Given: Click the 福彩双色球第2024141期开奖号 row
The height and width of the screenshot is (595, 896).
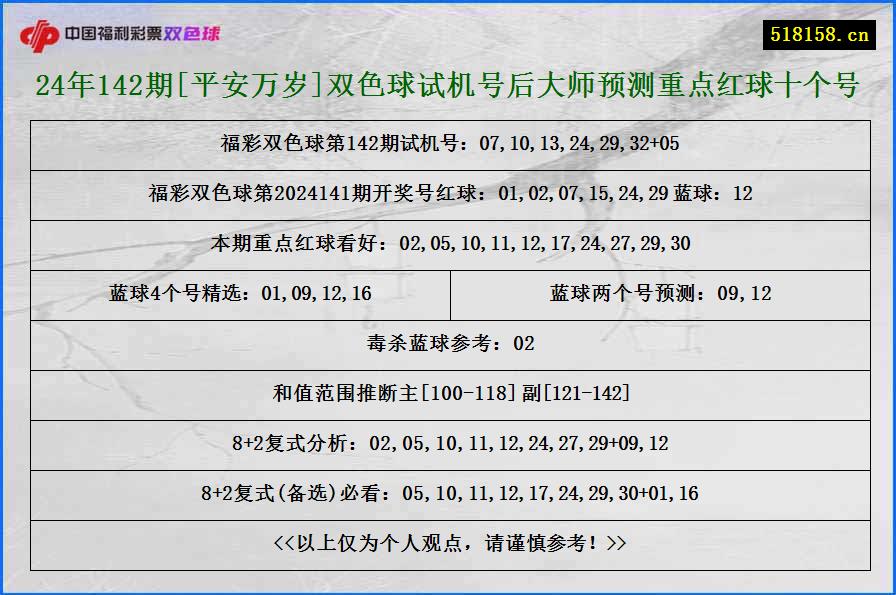Looking at the screenshot, I should click(x=448, y=194).
